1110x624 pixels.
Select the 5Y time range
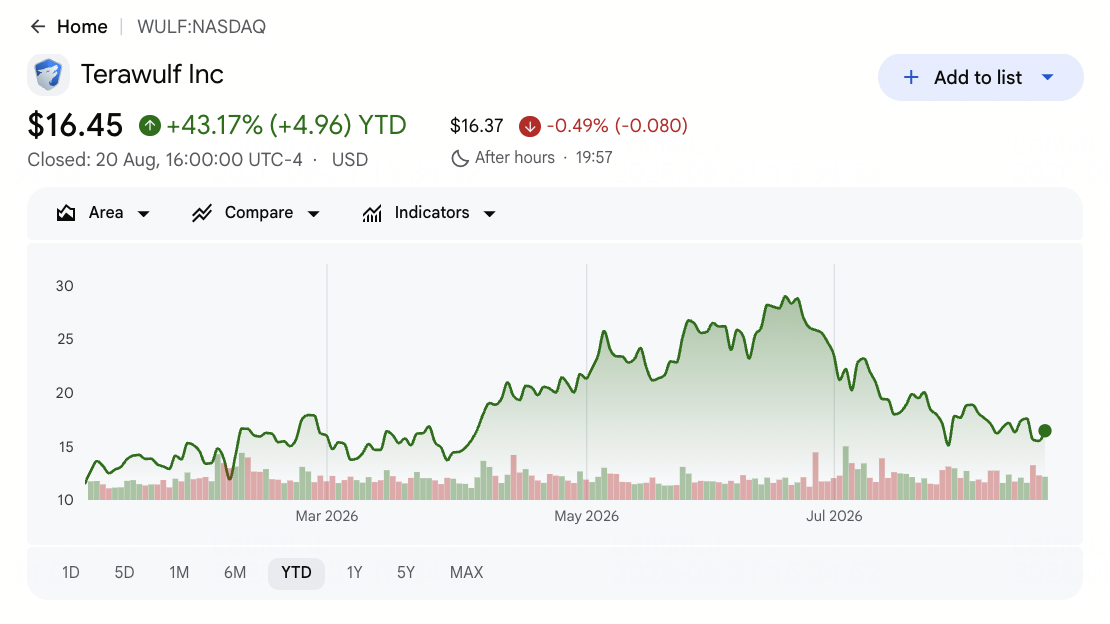(406, 572)
